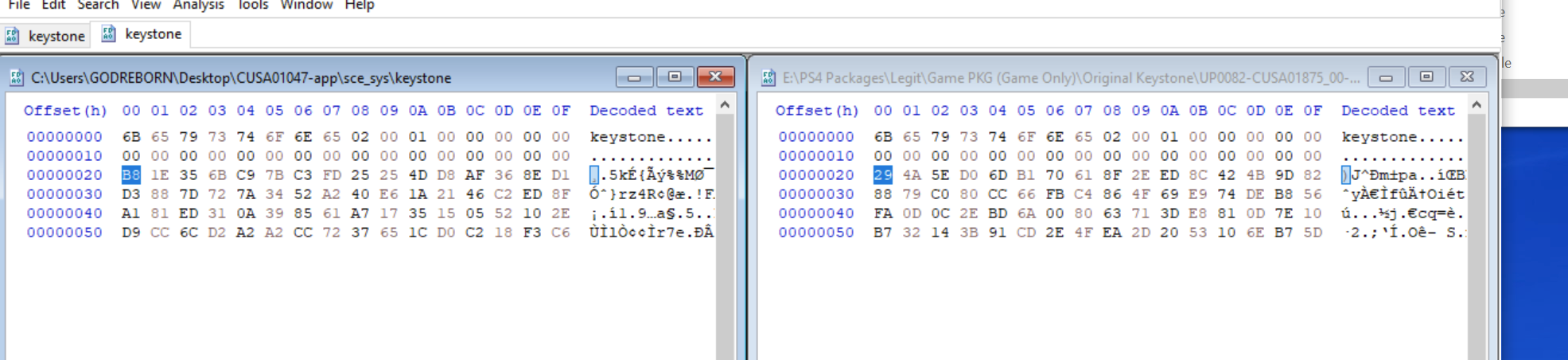This screenshot has height=360, width=1568.
Task: Select offset 00000020 in left window
Action: [64, 175]
